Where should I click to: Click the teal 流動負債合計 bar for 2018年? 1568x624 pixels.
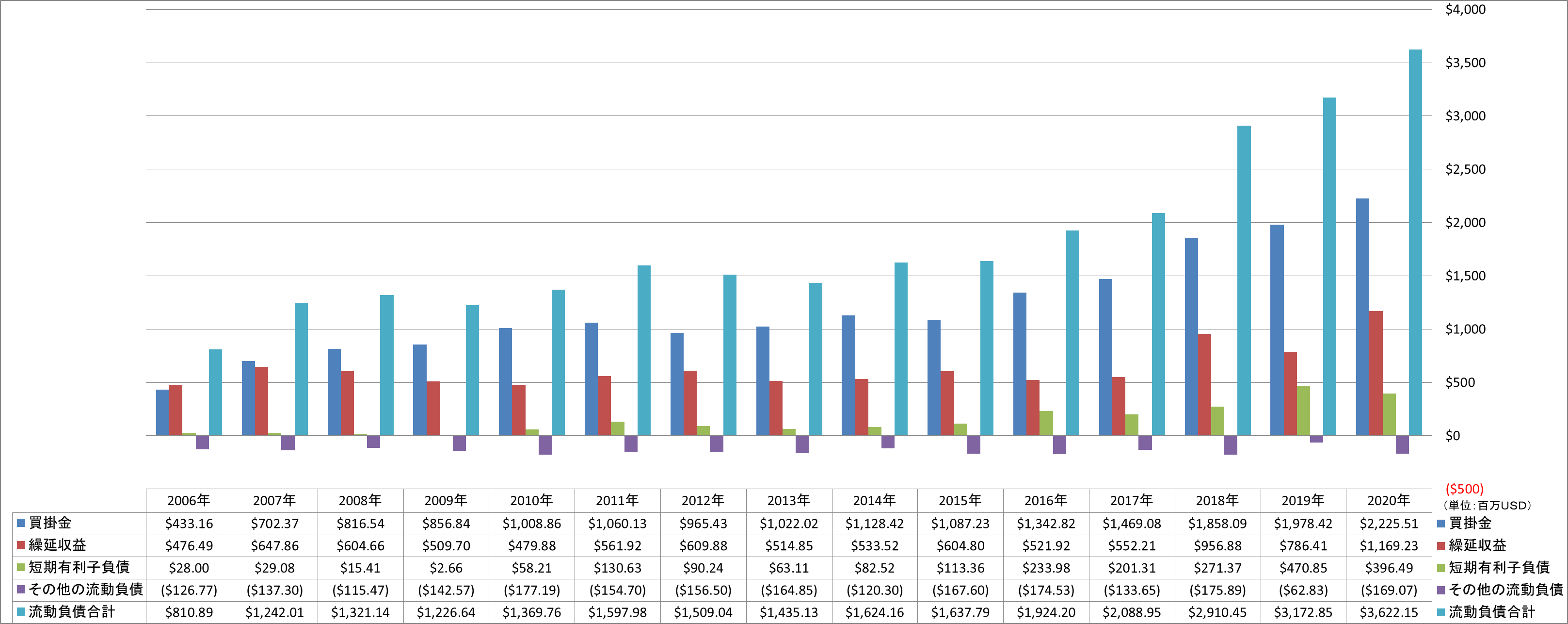1244,280
